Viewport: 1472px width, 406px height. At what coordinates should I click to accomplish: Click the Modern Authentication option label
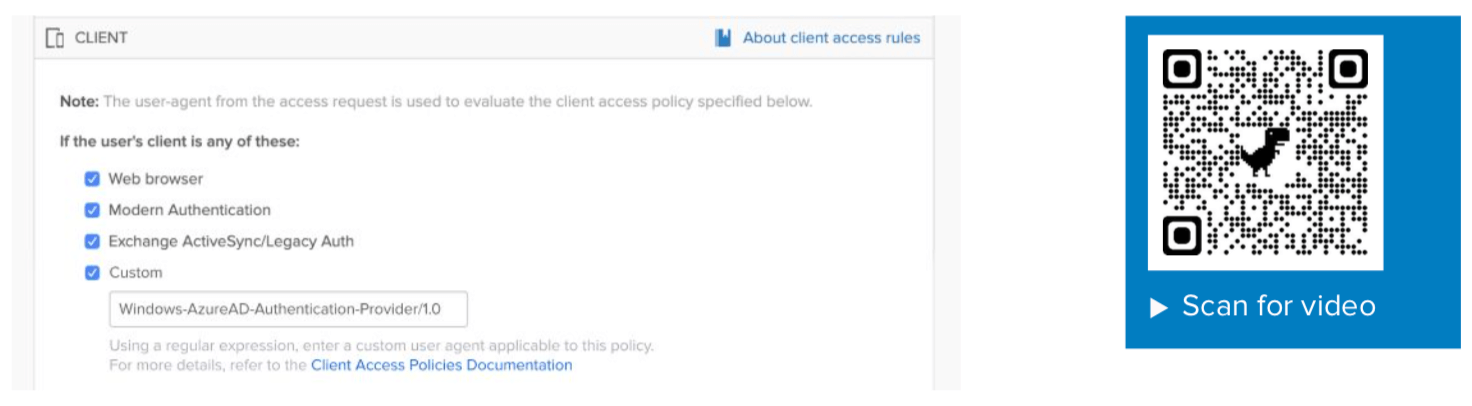tap(189, 210)
